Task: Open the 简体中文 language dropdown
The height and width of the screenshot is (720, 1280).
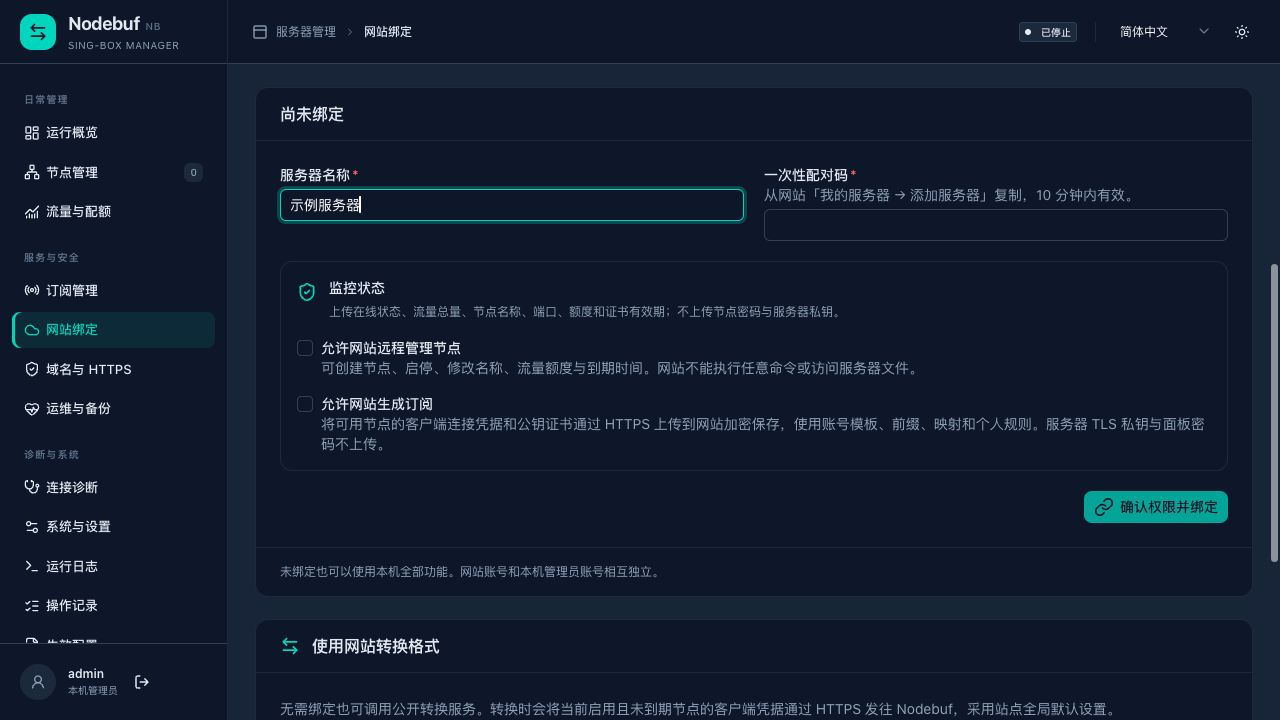Action: (1164, 32)
